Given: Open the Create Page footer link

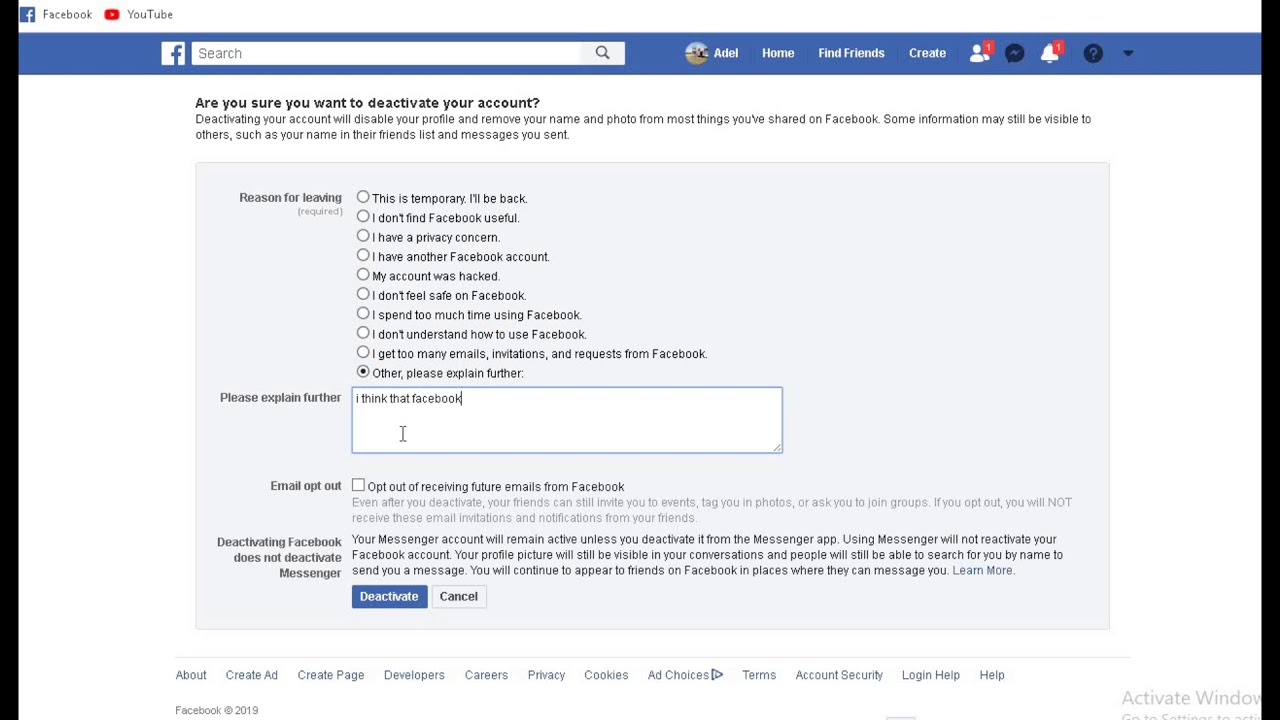Looking at the screenshot, I should click(331, 675).
